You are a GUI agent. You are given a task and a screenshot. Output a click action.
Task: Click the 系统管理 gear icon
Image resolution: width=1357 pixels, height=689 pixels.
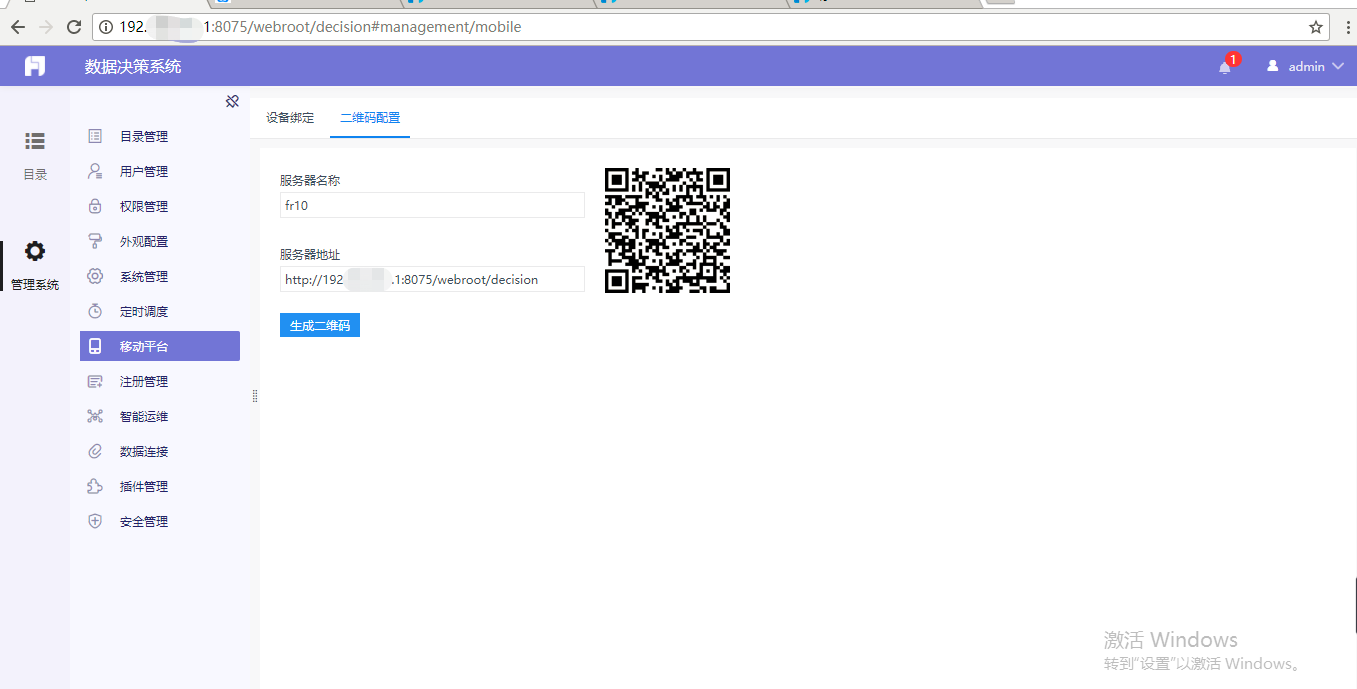[95, 276]
